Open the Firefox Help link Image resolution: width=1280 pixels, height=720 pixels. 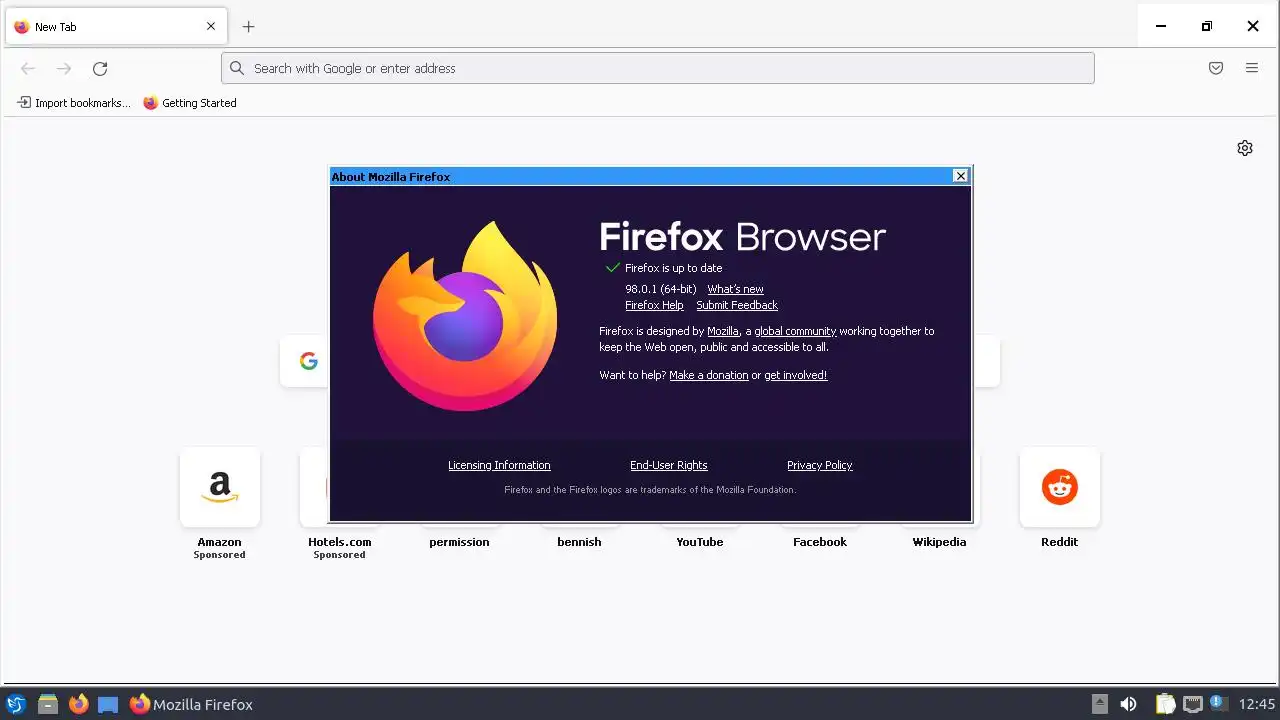(x=654, y=305)
